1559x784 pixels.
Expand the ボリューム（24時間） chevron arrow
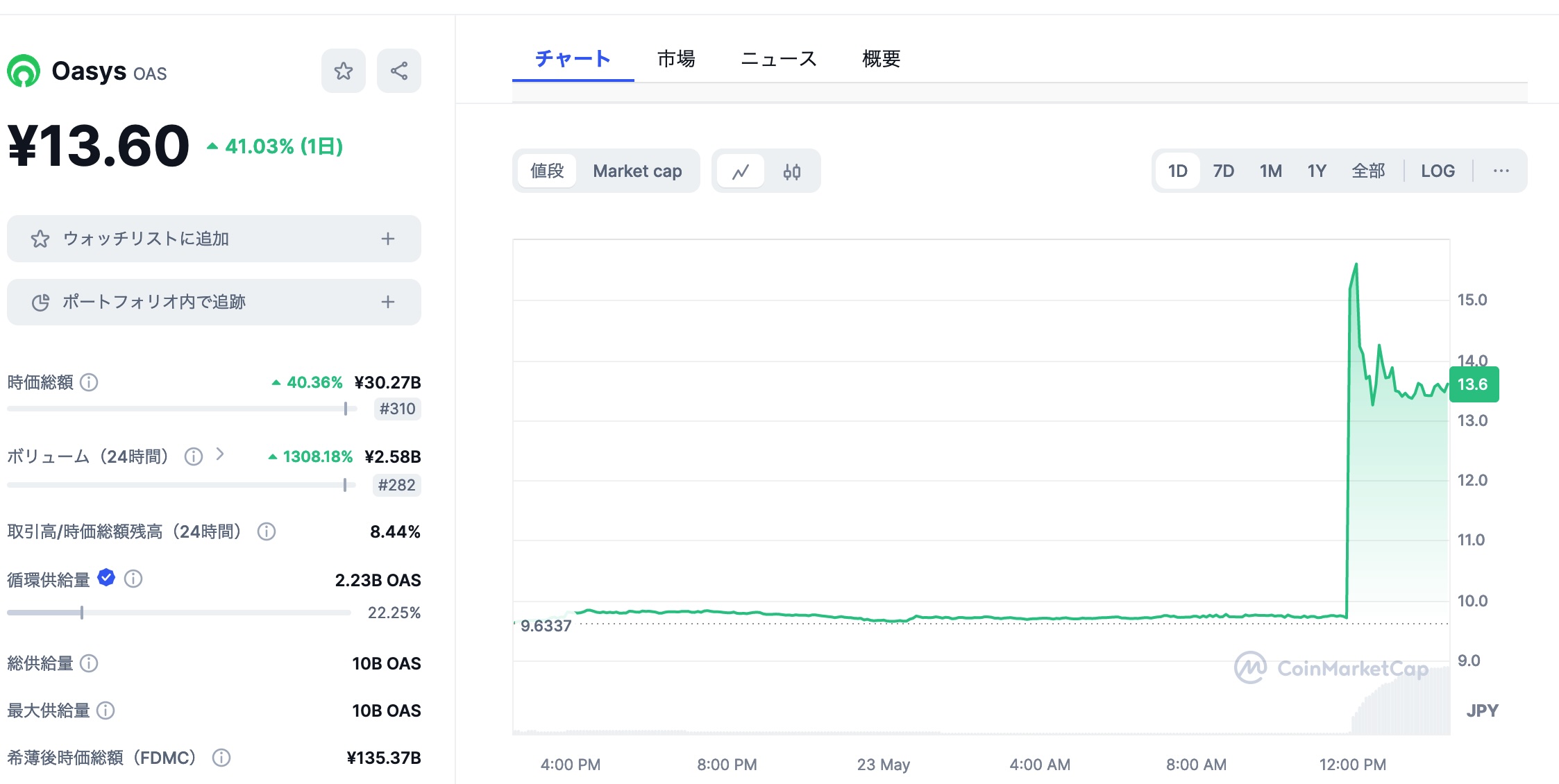(220, 454)
